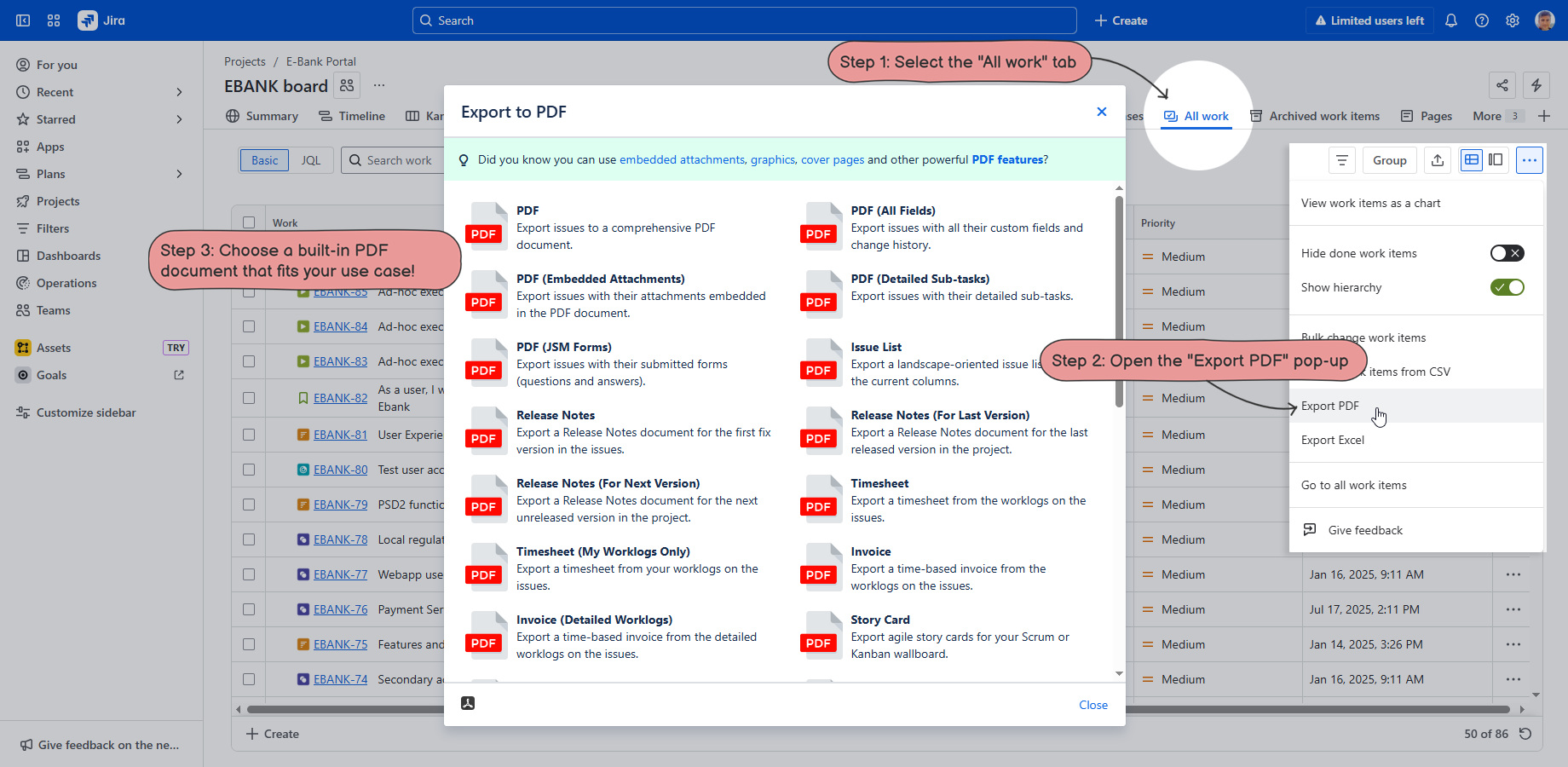The width and height of the screenshot is (1568, 767).
Task: Open the notifications bell
Action: pyautogui.click(x=1451, y=20)
